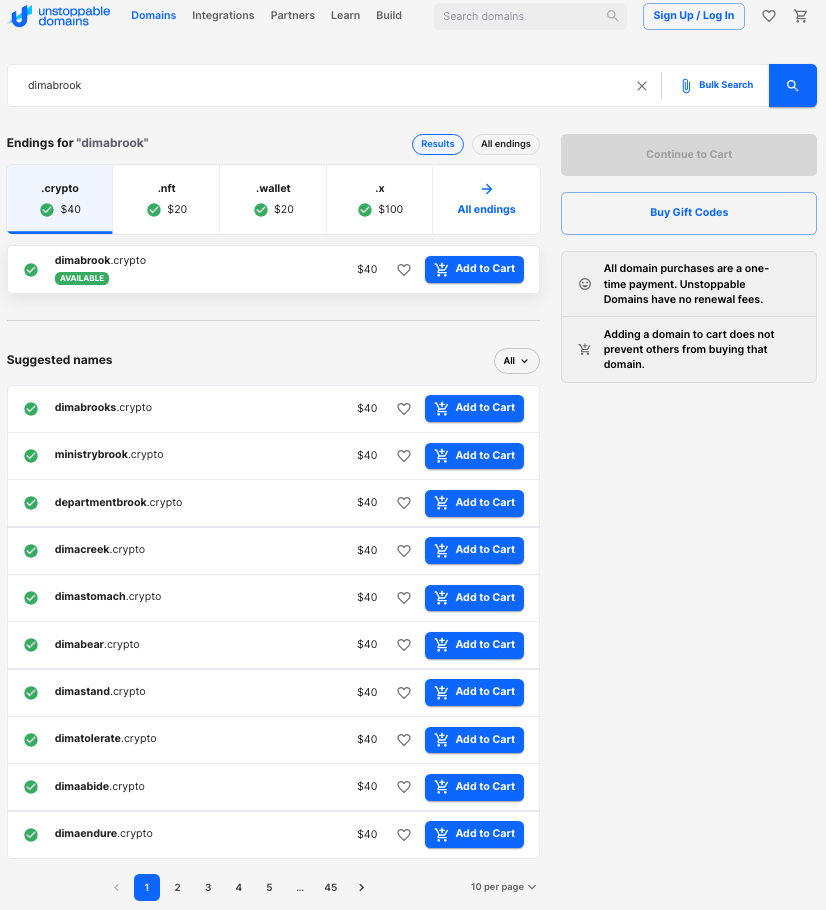The width and height of the screenshot is (826, 910).
Task: Select the .x ending tab
Action: click(380, 199)
